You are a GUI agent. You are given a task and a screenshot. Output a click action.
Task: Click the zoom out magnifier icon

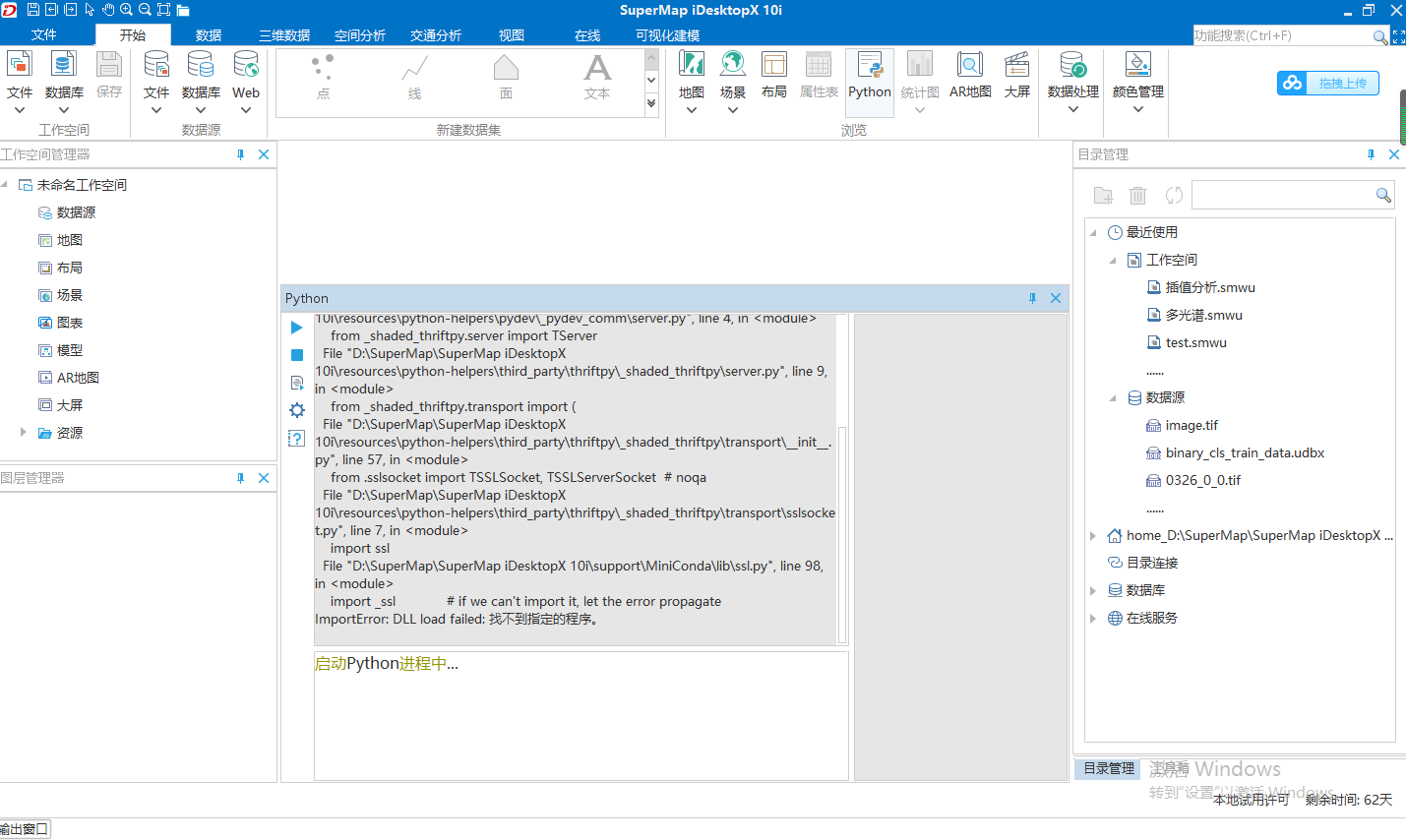coord(145,10)
